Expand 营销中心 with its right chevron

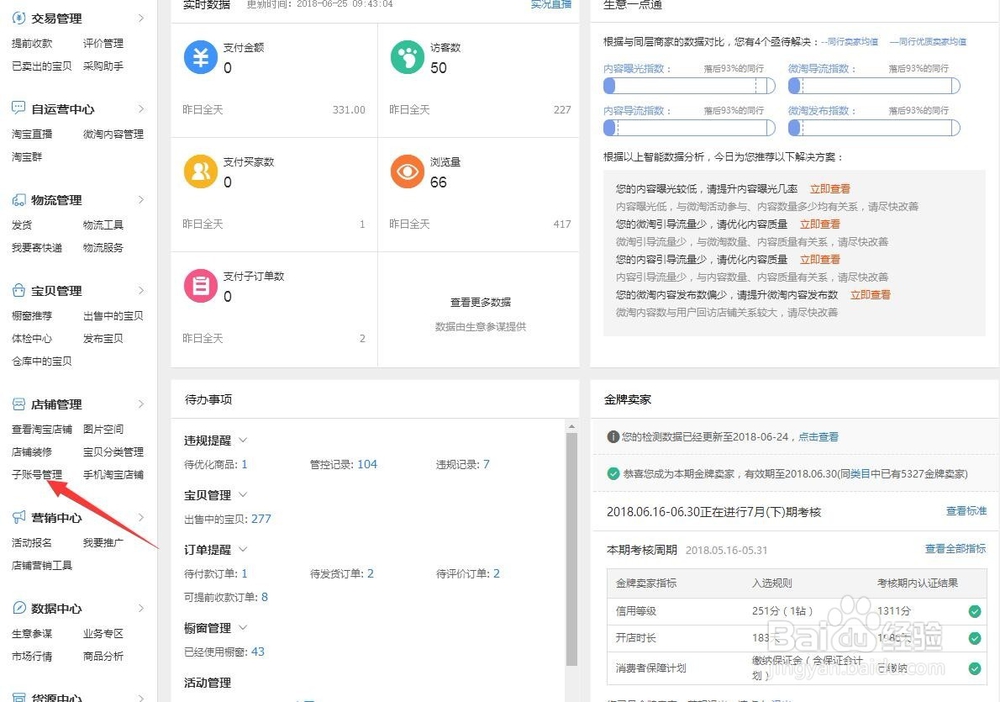[x=141, y=517]
